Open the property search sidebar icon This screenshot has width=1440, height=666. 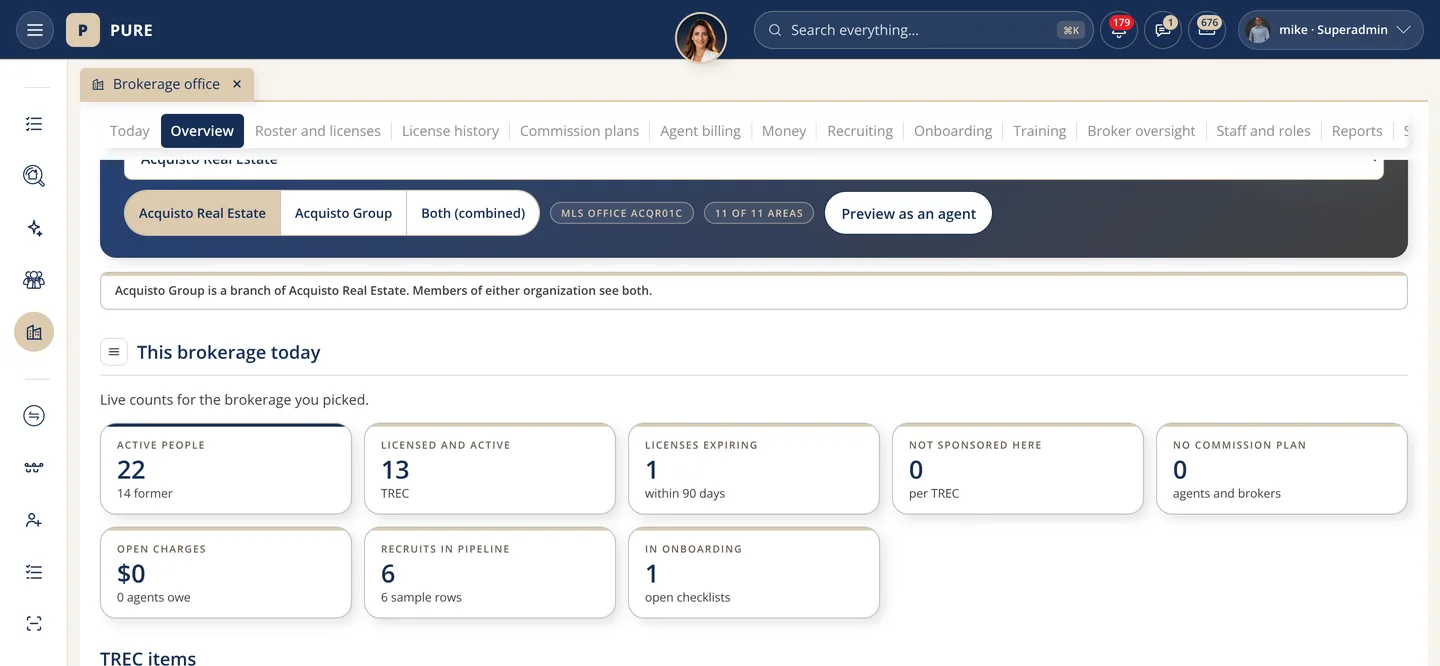[x=34, y=176]
